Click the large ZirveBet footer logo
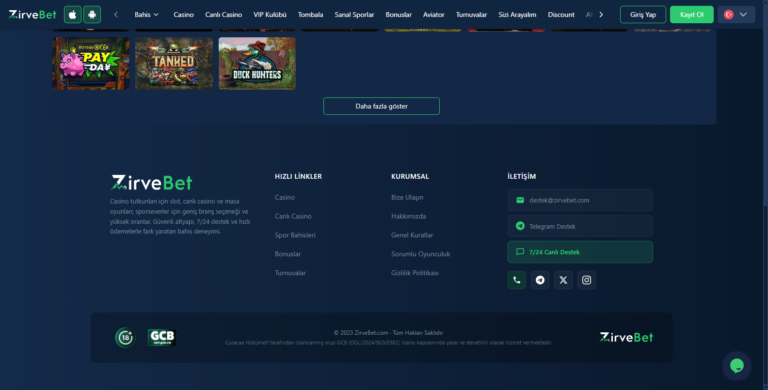768x390 pixels. (x=152, y=183)
